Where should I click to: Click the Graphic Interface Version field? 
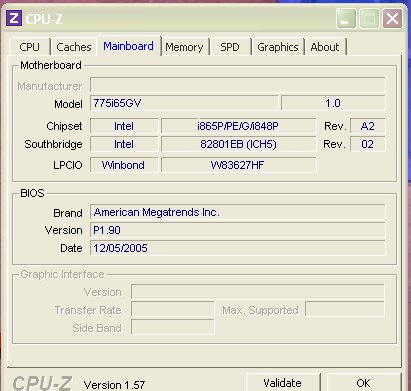(x=258, y=292)
